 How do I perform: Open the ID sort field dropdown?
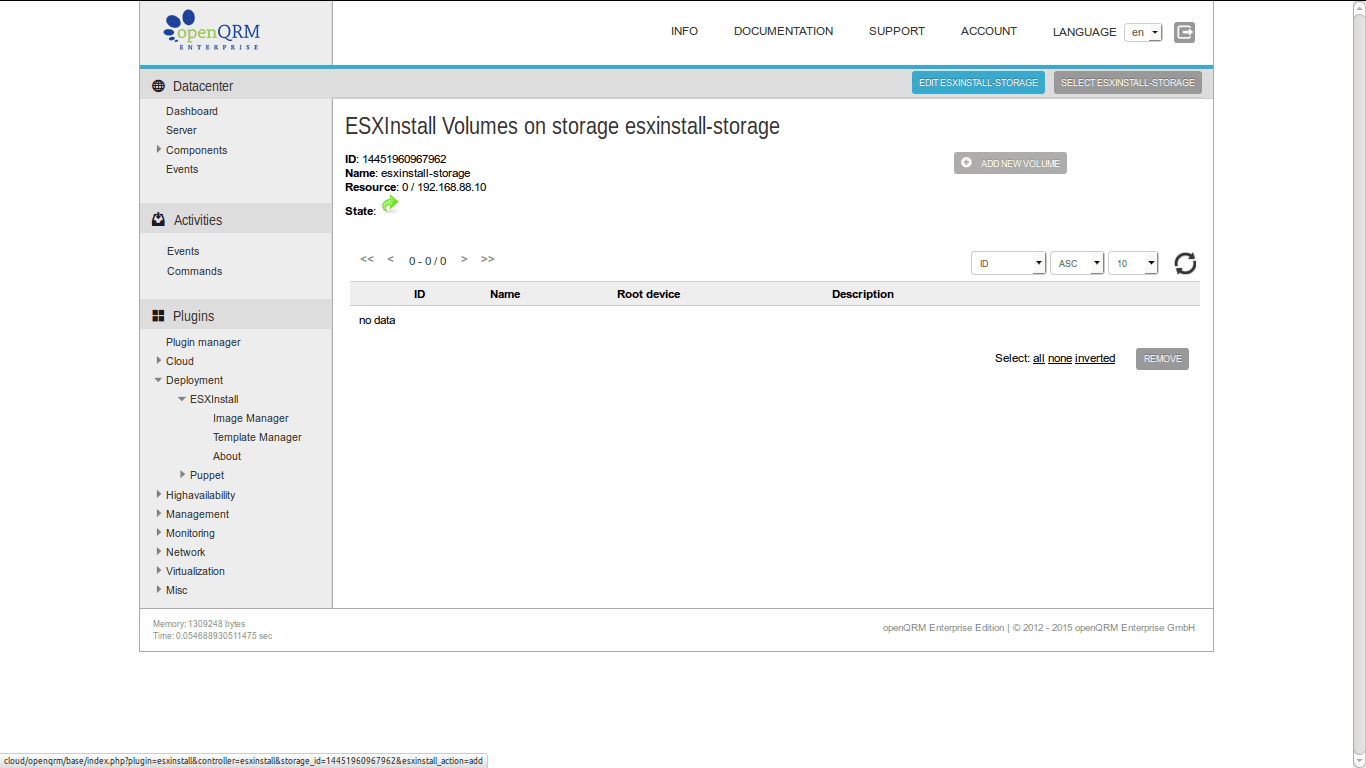(1008, 263)
